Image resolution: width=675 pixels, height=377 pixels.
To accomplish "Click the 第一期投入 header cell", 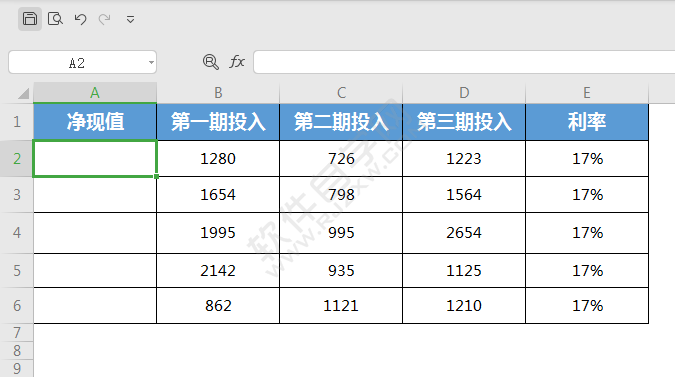I will pyautogui.click(x=218, y=122).
